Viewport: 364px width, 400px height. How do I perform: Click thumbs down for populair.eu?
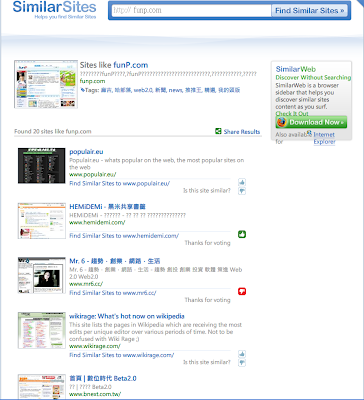(x=242, y=191)
